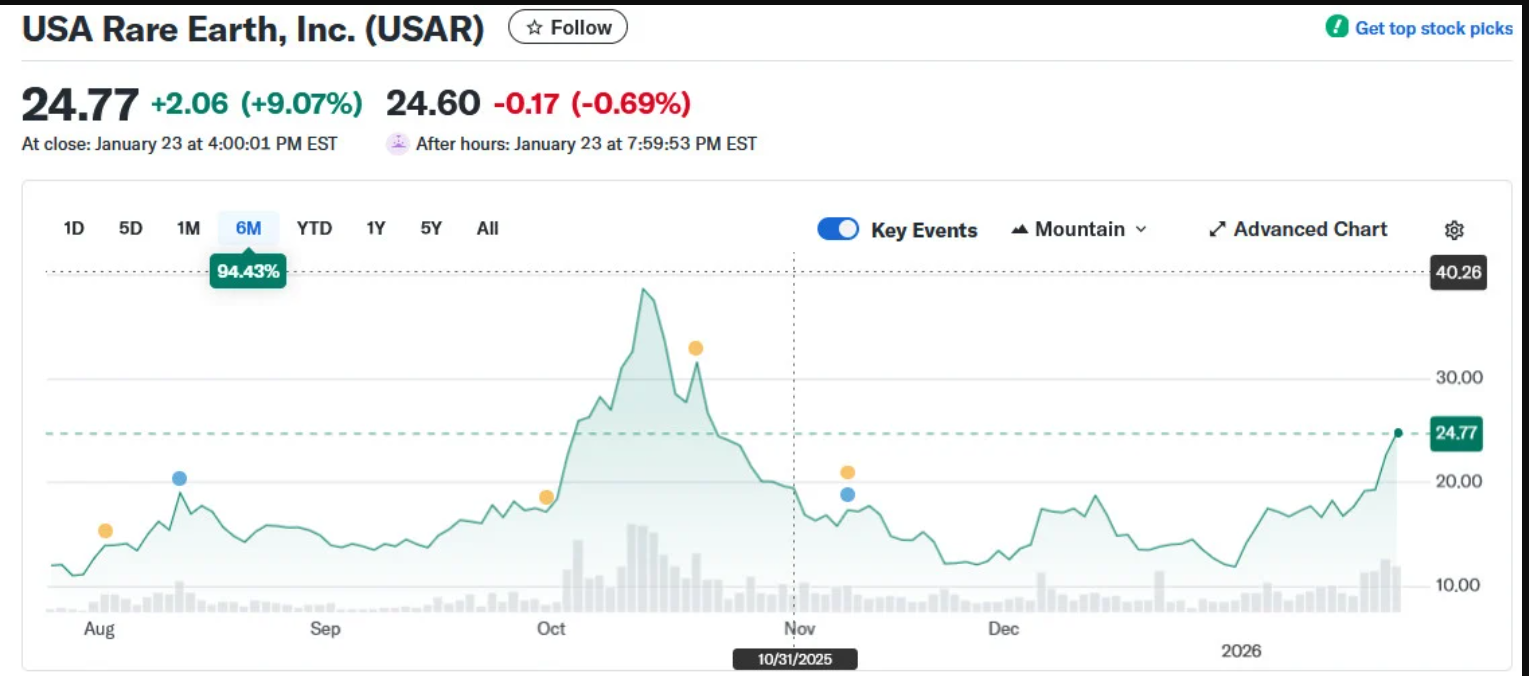Select the All time range
This screenshot has width=1529, height=676.
[487, 228]
